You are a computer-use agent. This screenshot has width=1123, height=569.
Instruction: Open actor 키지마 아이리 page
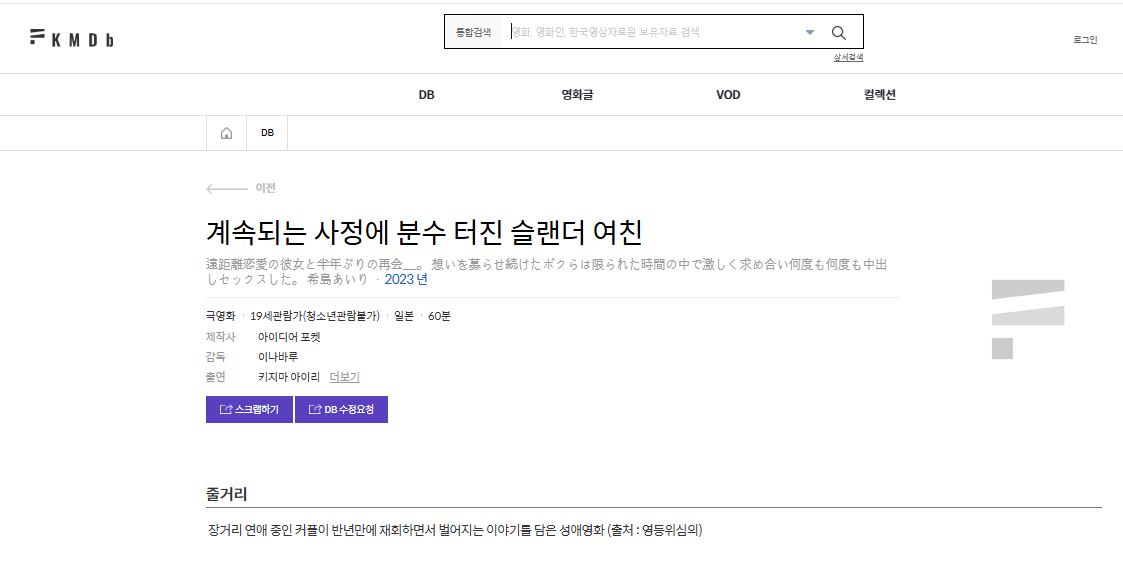tap(288, 377)
